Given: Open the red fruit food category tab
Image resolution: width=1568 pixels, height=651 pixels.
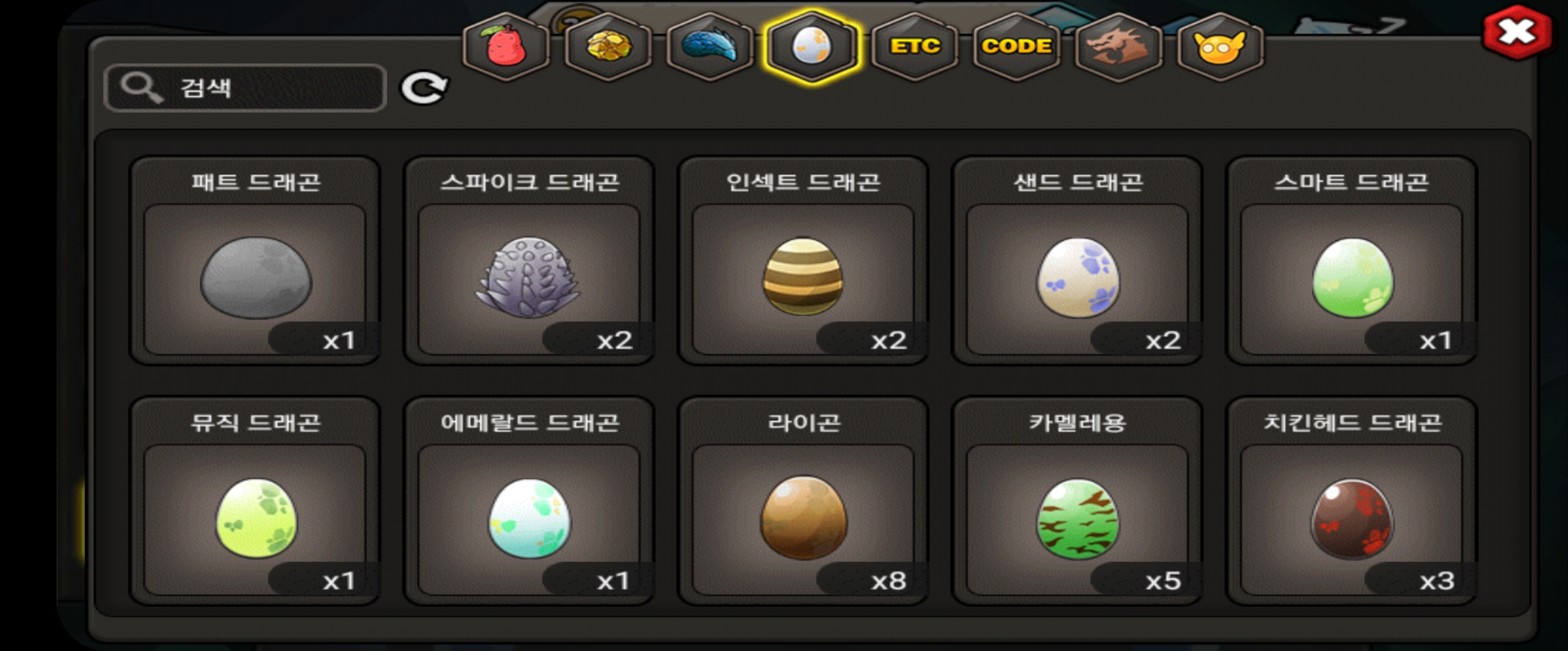Looking at the screenshot, I should tap(506, 46).
